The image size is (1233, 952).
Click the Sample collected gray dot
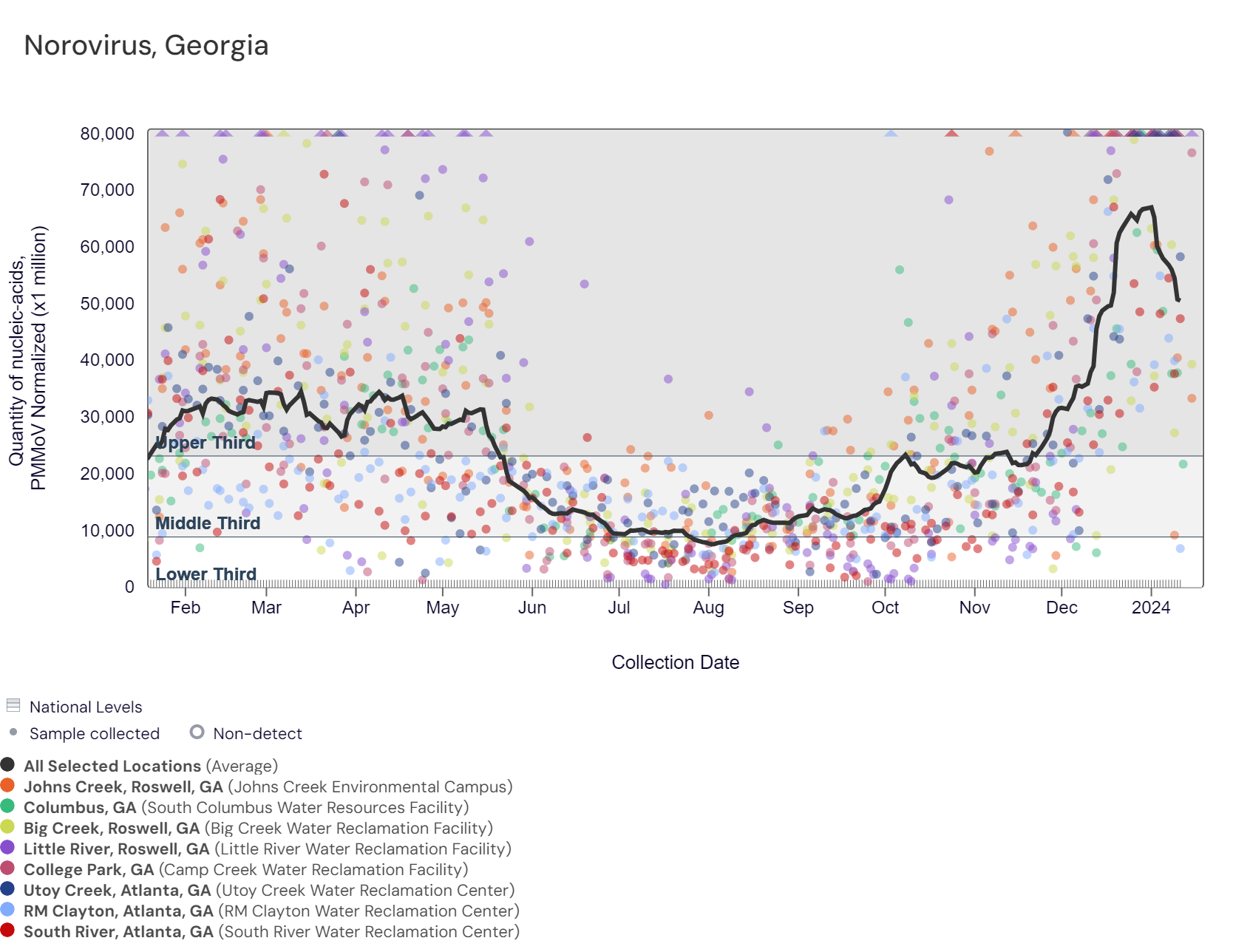click(x=13, y=732)
